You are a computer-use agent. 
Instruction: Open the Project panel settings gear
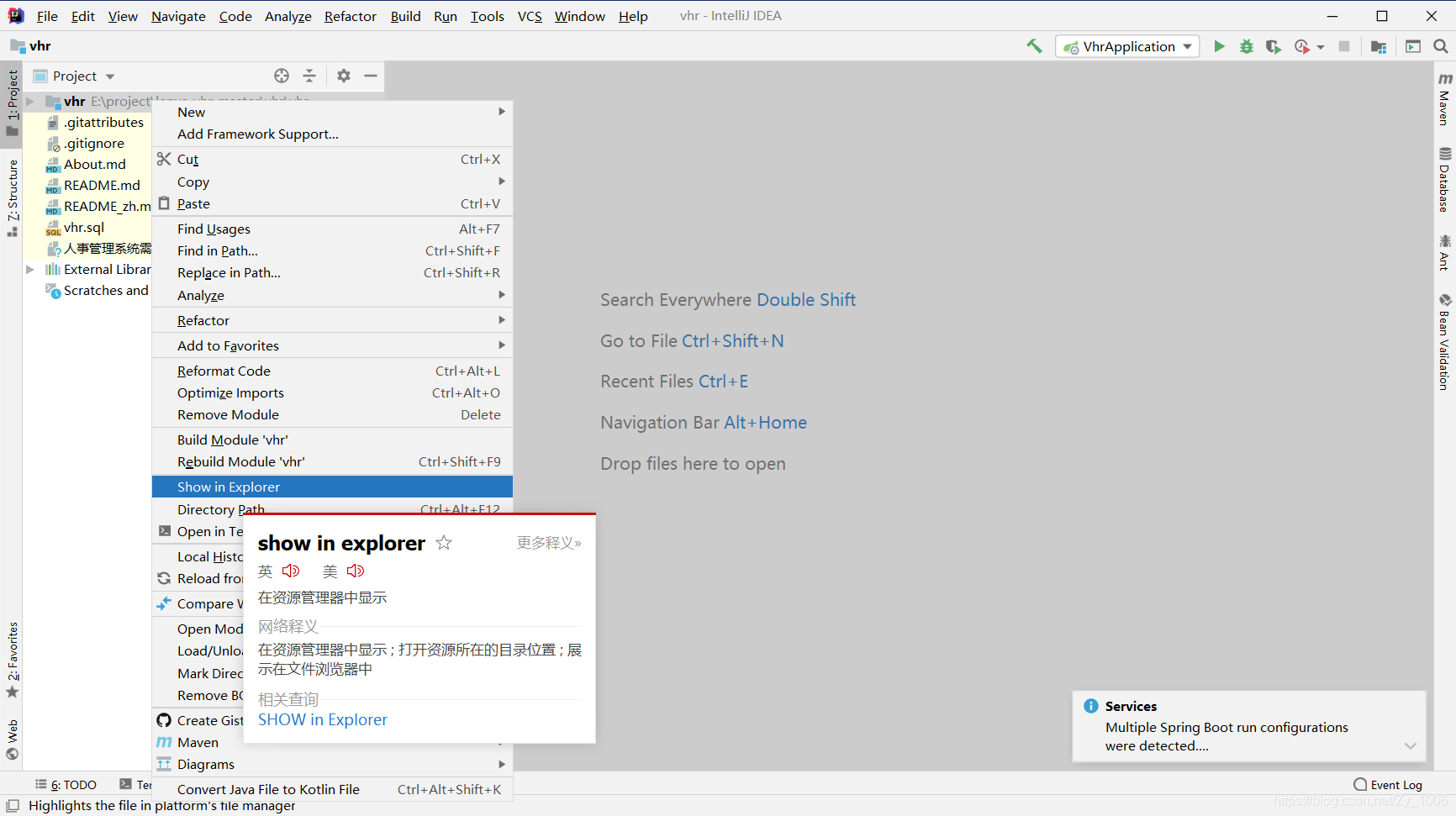[x=344, y=76]
